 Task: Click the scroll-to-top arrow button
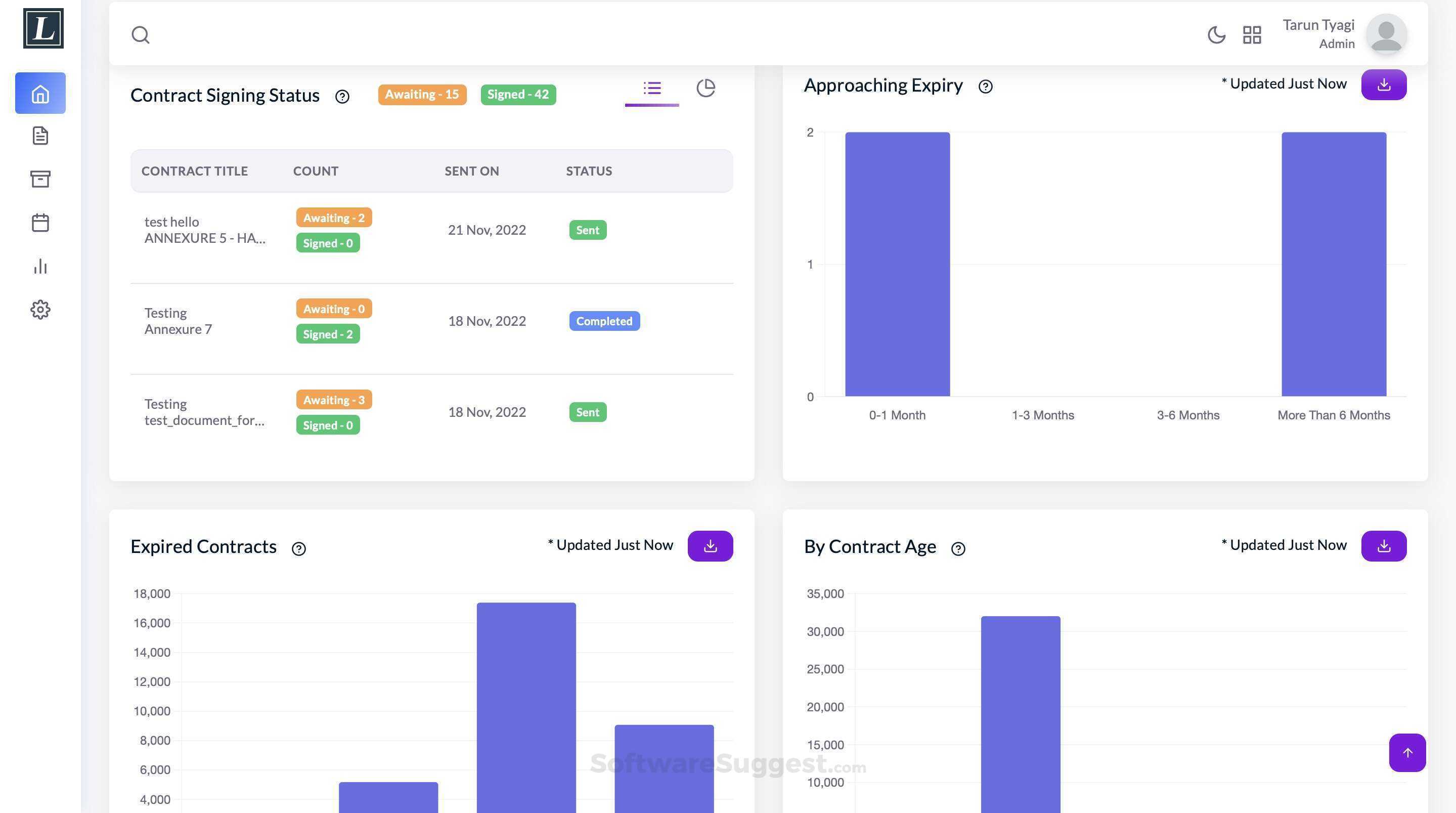[x=1407, y=752]
